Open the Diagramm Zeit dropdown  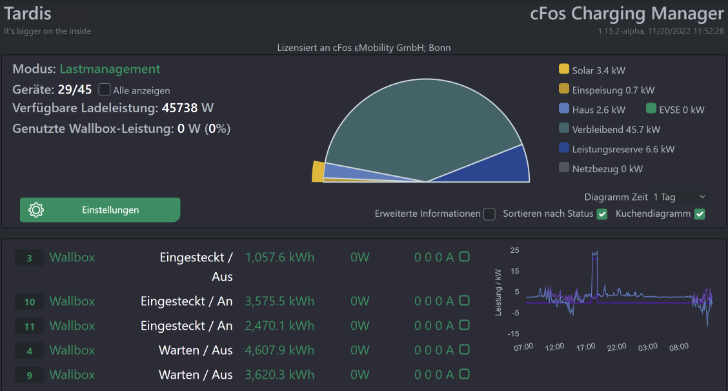[679, 197]
